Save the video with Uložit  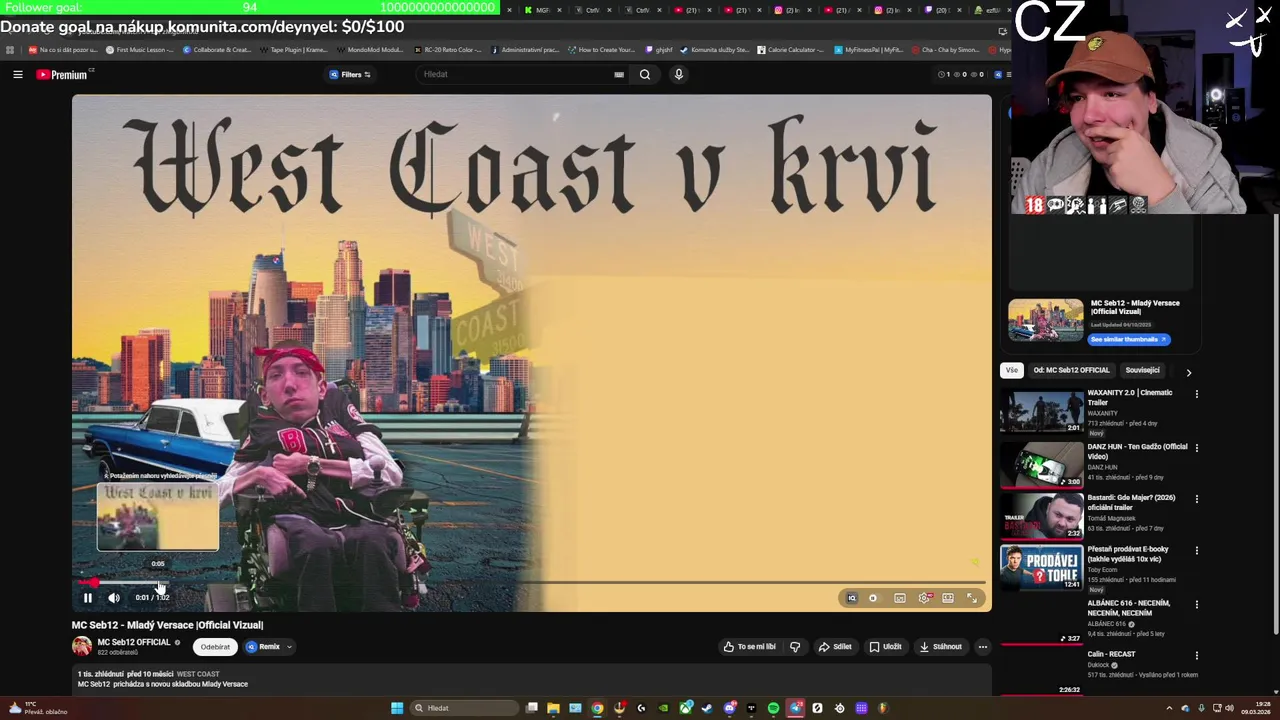(x=885, y=647)
